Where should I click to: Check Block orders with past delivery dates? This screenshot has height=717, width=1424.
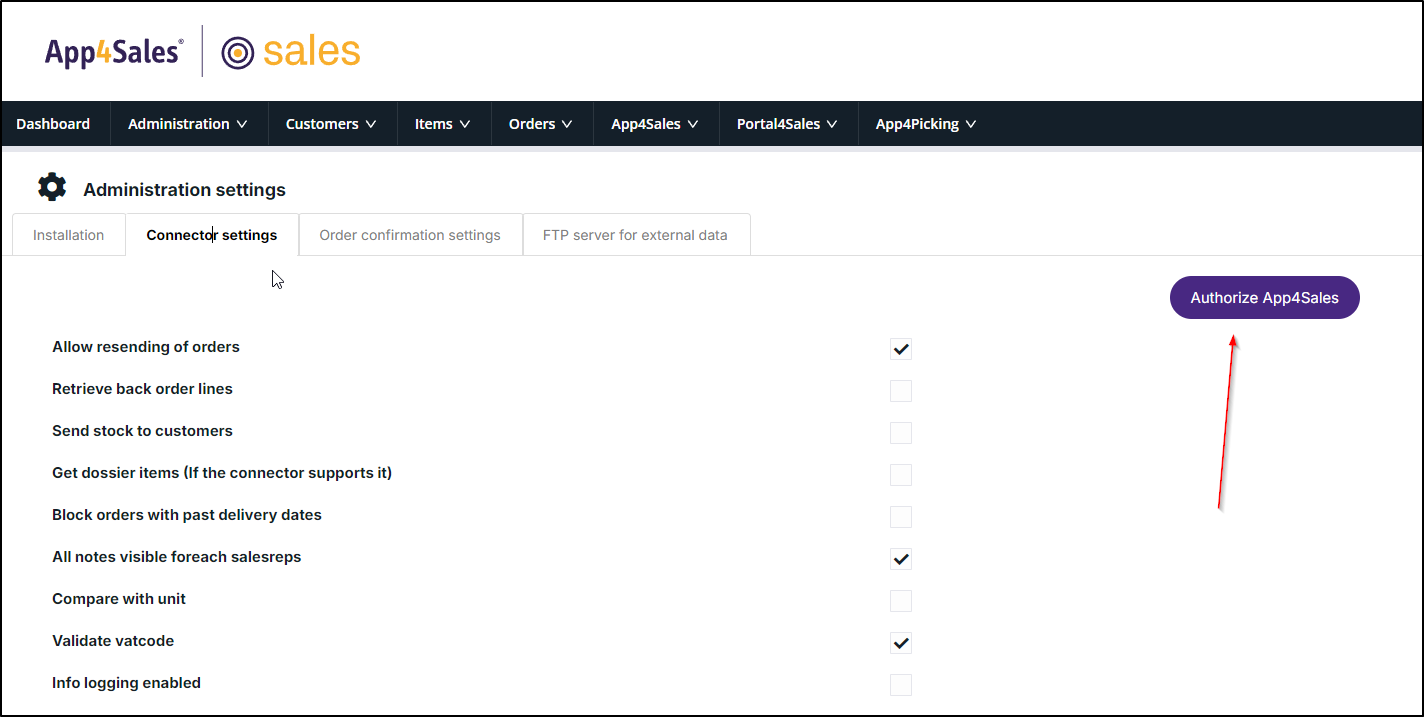901,517
